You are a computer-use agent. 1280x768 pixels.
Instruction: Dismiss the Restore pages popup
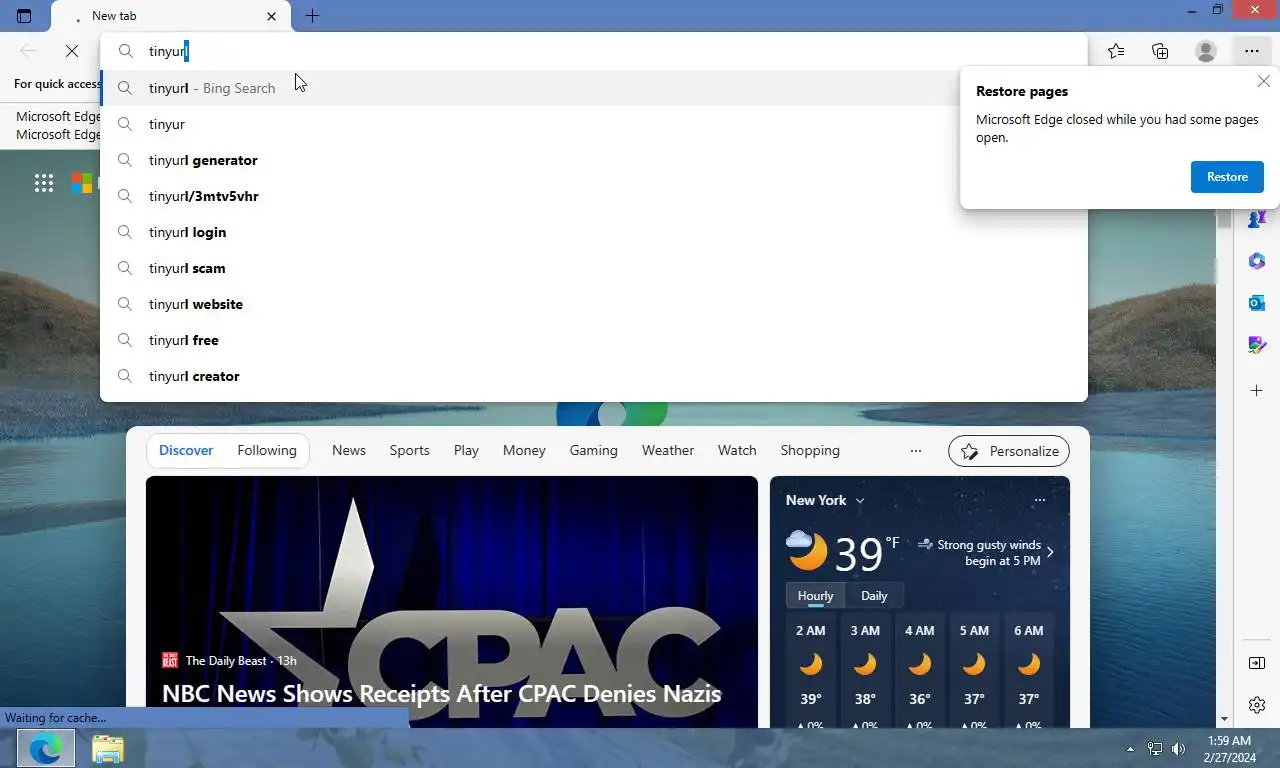[x=1264, y=82]
